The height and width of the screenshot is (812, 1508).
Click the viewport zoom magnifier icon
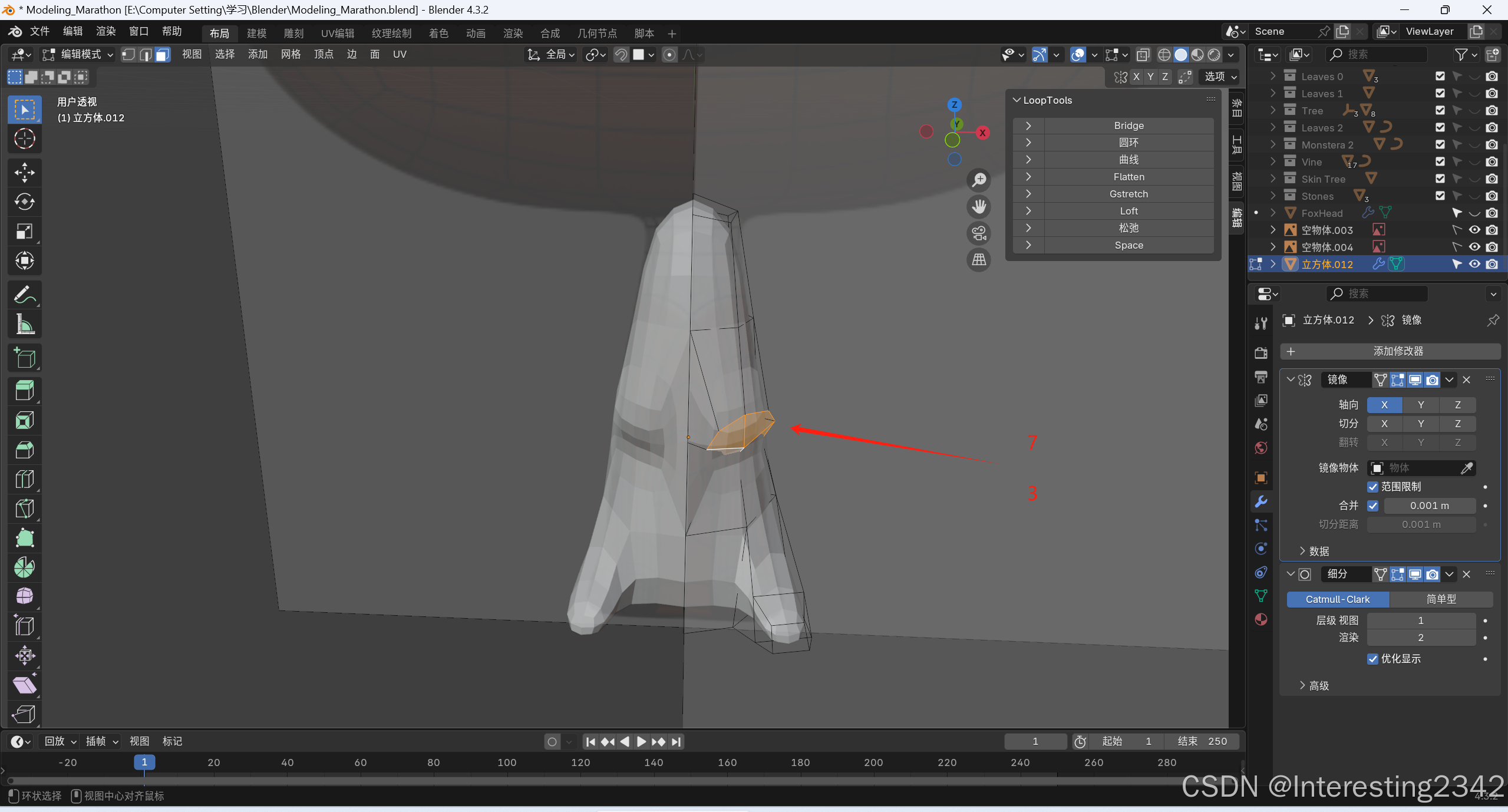click(979, 180)
